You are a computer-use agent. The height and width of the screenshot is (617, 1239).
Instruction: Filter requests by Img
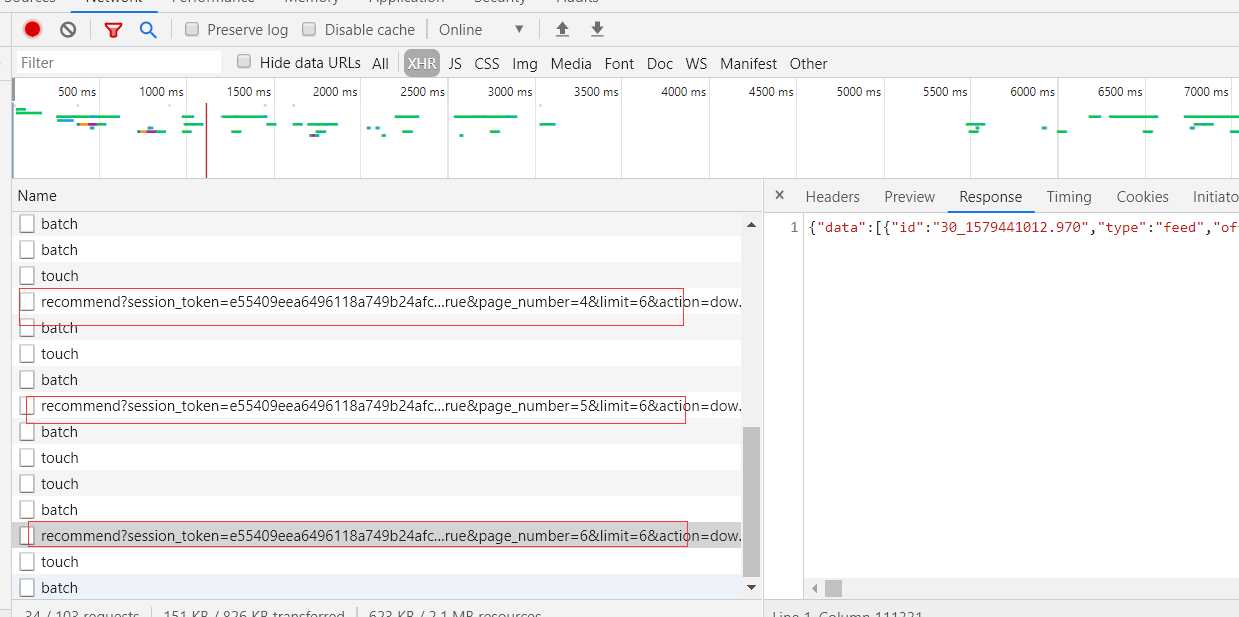tap(525, 63)
